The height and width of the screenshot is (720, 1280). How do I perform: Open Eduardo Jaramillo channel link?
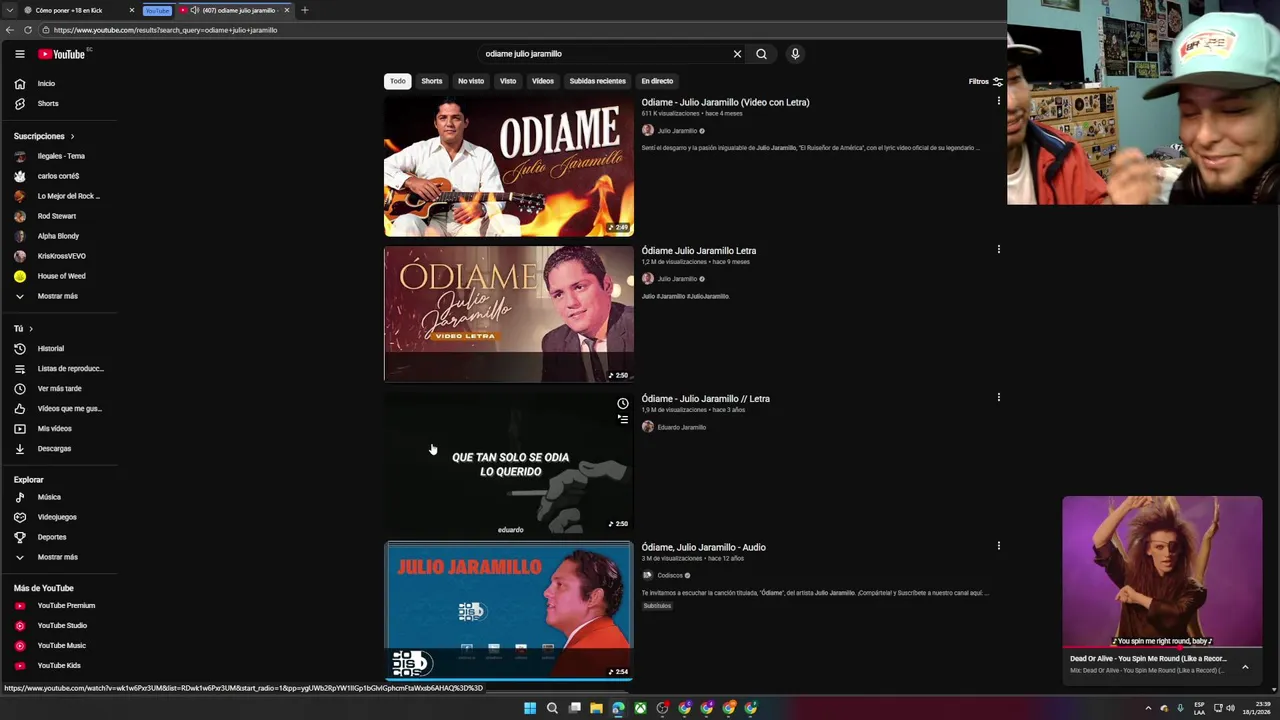click(x=681, y=427)
